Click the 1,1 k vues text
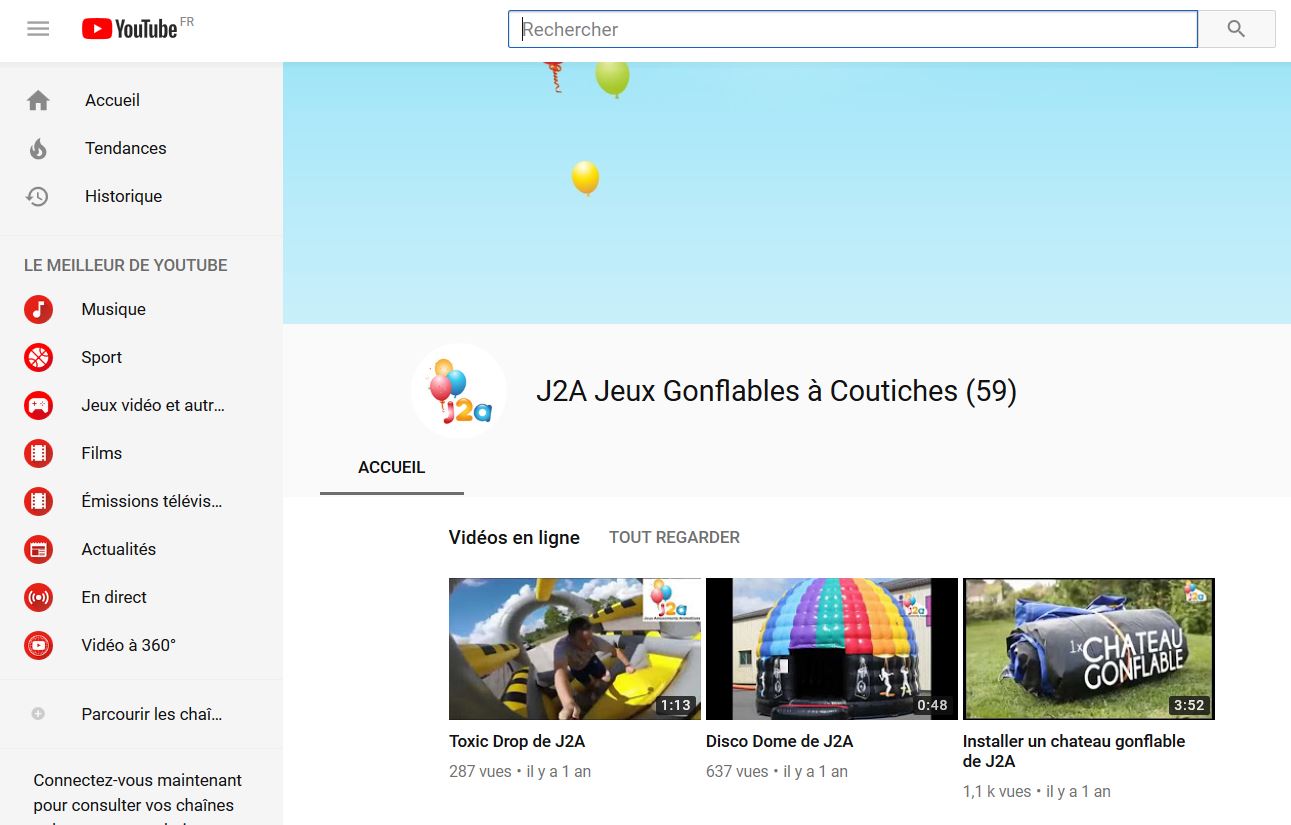Viewport: 1291px width, 825px height. (x=997, y=792)
